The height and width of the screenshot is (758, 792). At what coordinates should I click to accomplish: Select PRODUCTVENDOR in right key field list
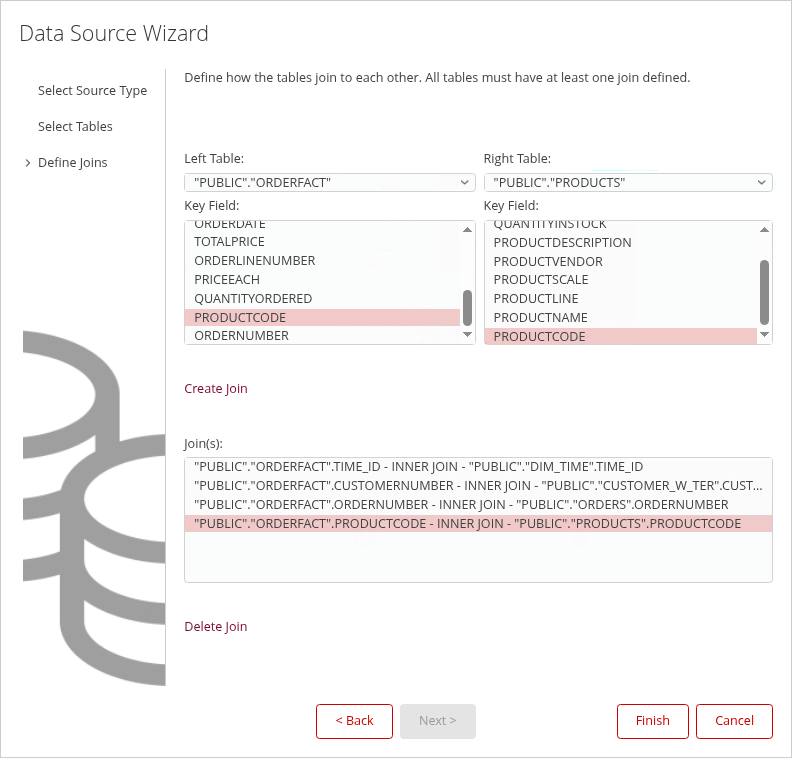click(547, 261)
